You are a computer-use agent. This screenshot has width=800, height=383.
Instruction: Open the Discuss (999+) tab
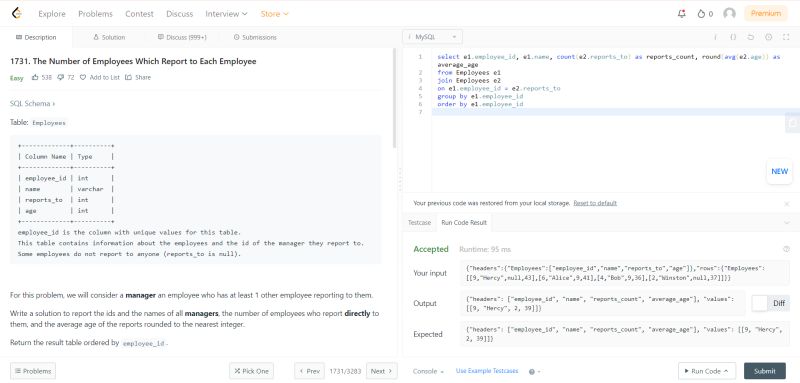[x=182, y=37]
